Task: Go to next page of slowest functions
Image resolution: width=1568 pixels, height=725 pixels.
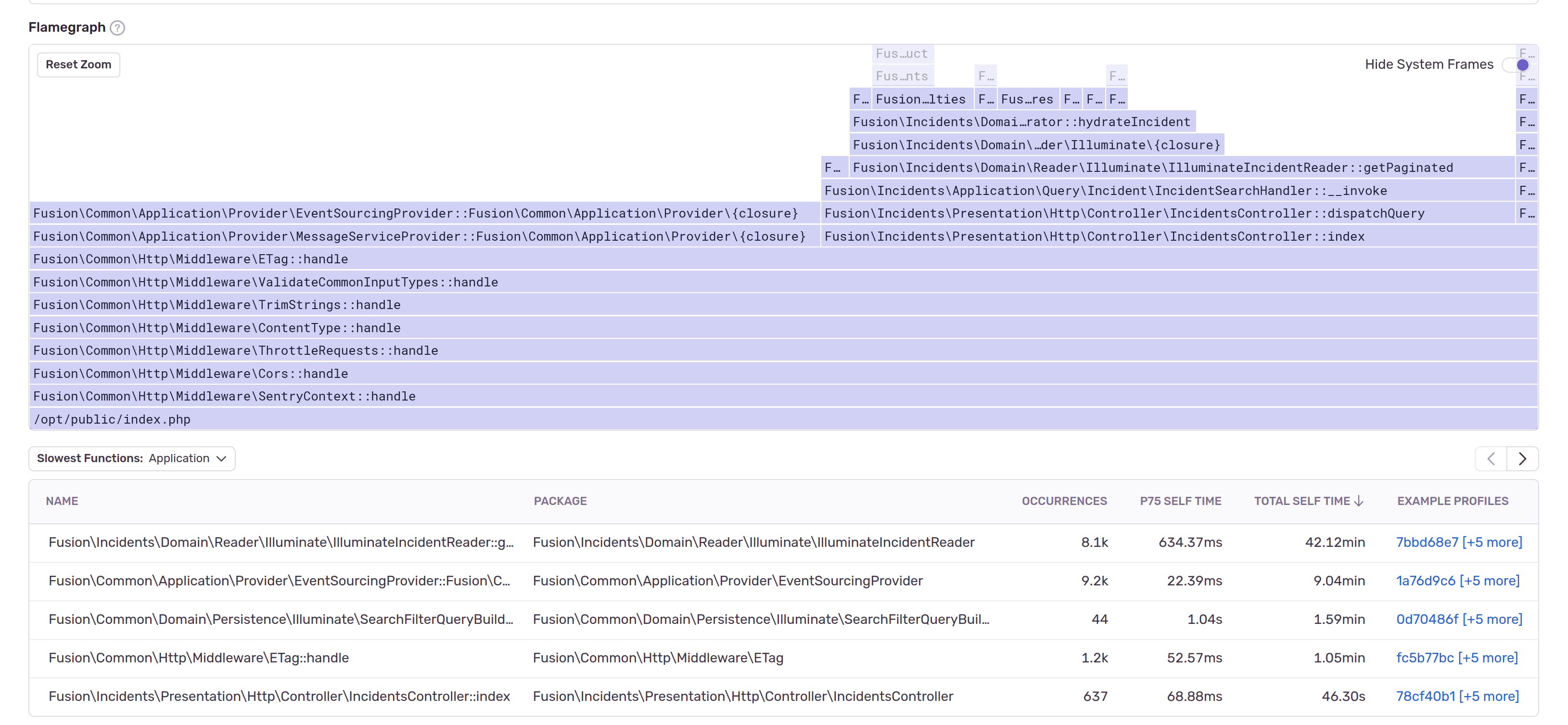Action: click(x=1522, y=459)
